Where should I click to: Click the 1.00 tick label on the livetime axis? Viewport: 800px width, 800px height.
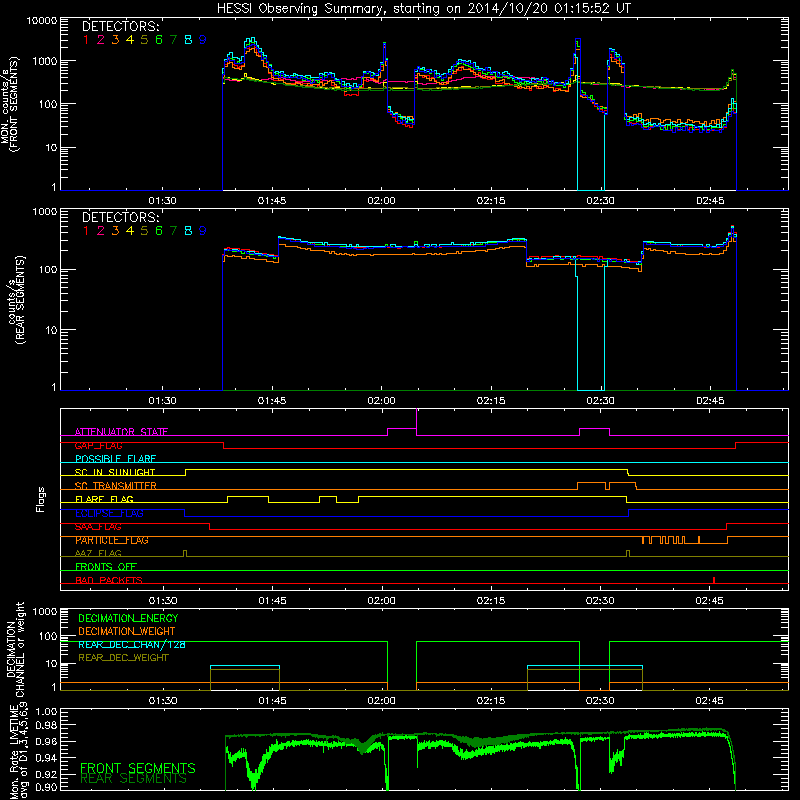(46, 712)
